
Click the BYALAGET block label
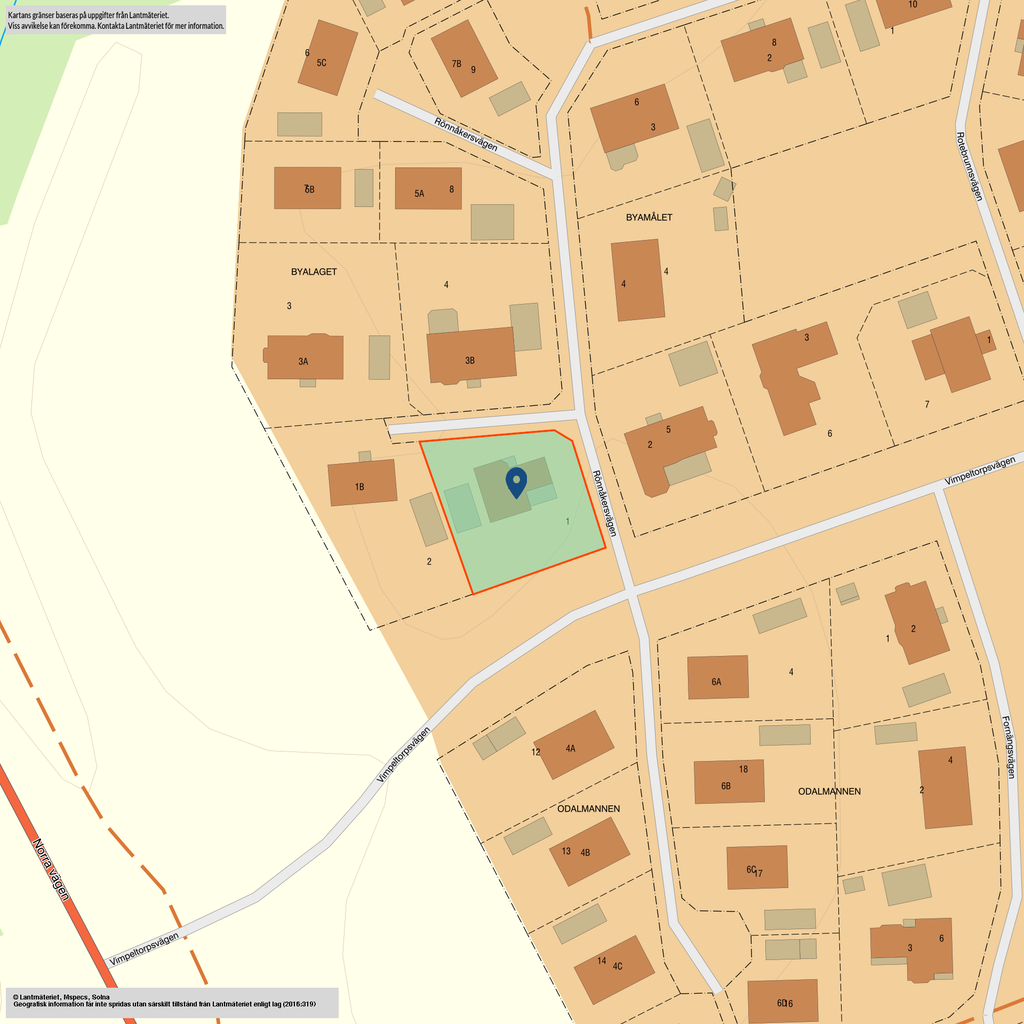click(x=314, y=272)
